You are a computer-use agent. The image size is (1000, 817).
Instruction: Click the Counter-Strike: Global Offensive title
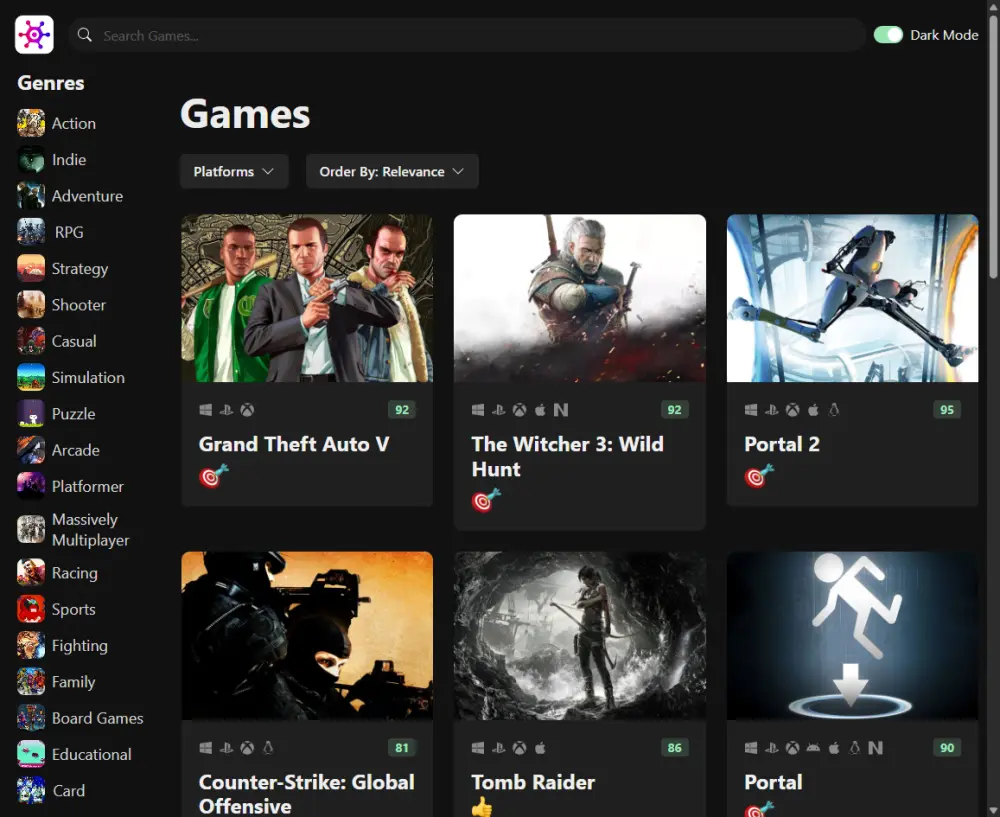[x=307, y=793]
